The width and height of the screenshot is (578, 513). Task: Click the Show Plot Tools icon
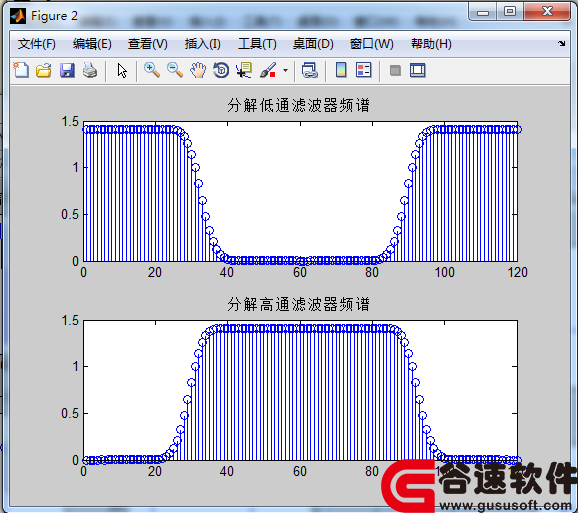(418, 70)
